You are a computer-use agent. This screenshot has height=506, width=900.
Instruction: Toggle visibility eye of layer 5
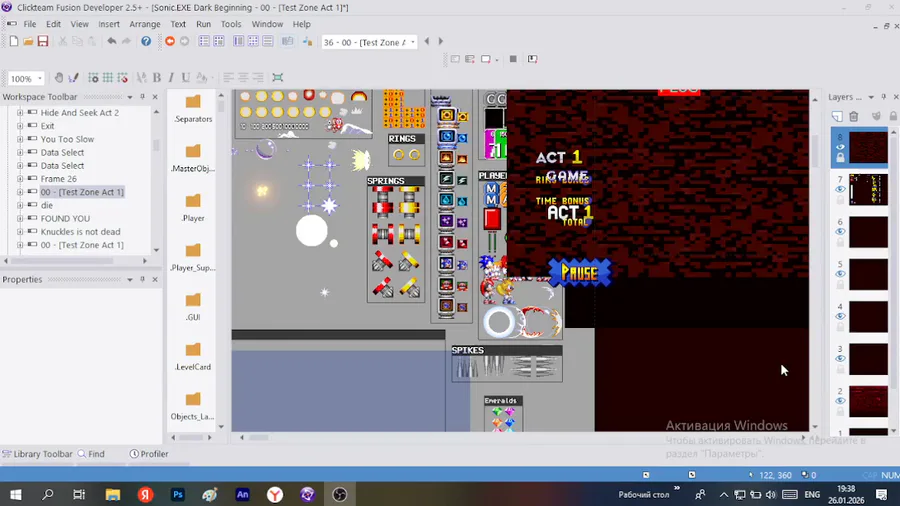(840, 274)
